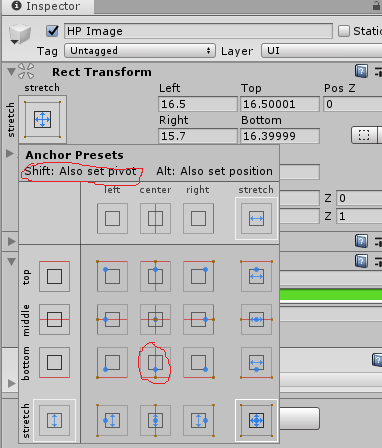Screen dimensions: 382x448
Task: Select middle horizontal-stretch anchor preset
Action: tap(256, 319)
